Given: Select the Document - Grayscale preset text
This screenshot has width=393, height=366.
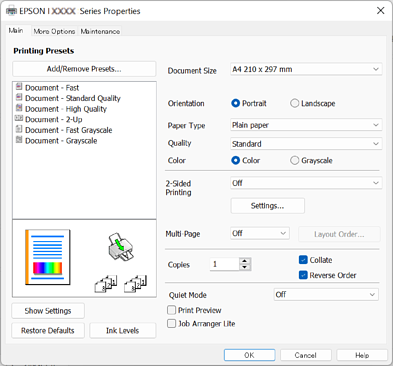Looking at the screenshot, I should click(61, 141).
